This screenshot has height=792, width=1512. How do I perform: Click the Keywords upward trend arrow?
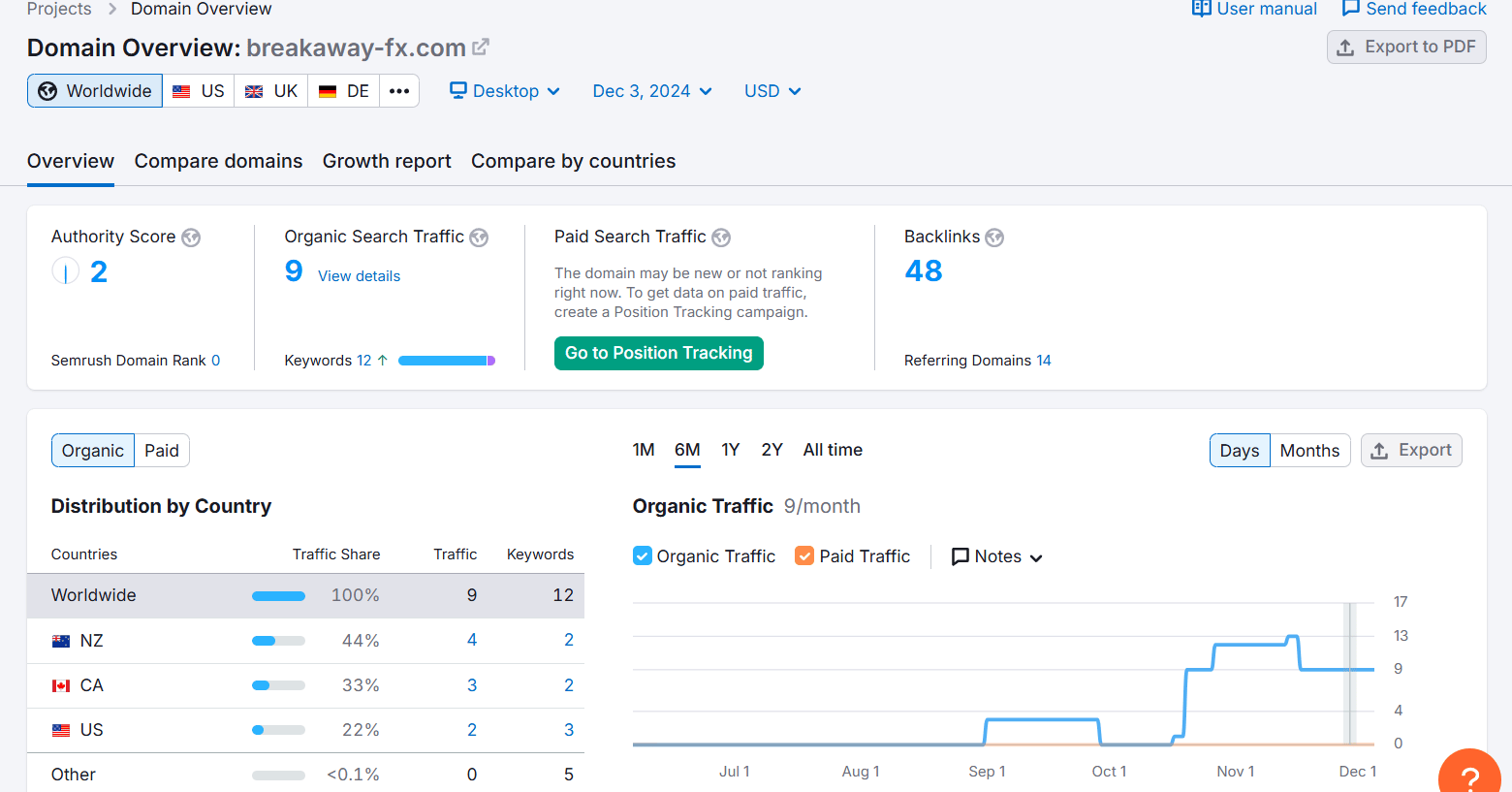(383, 361)
